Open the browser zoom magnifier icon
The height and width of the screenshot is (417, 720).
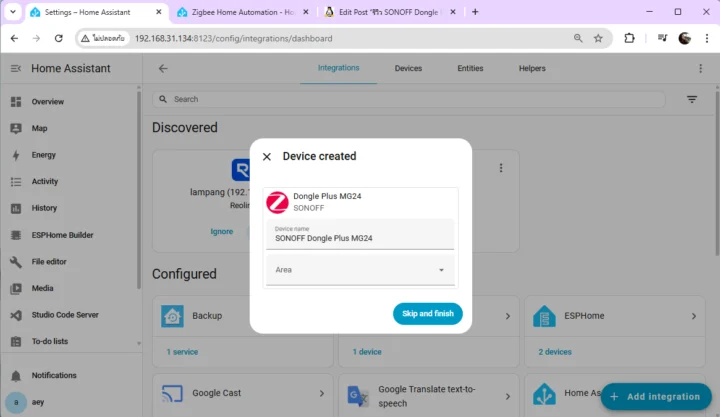click(x=578, y=39)
